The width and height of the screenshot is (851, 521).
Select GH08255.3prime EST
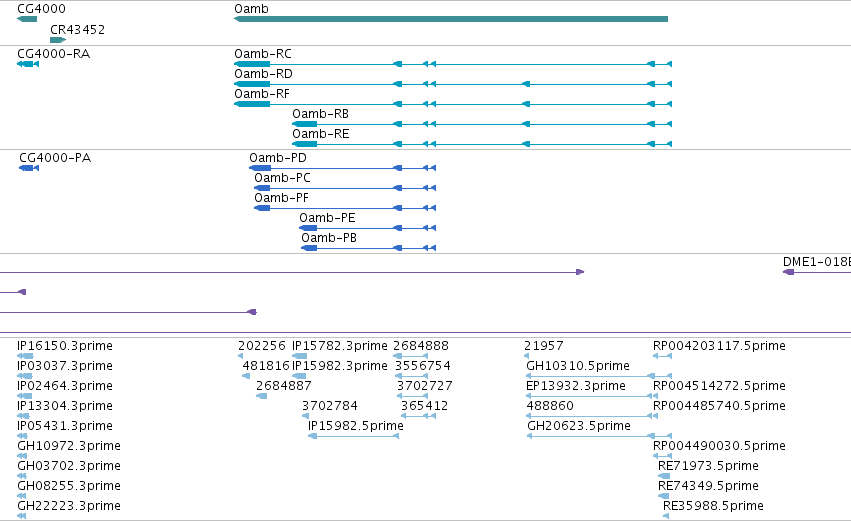[69, 486]
